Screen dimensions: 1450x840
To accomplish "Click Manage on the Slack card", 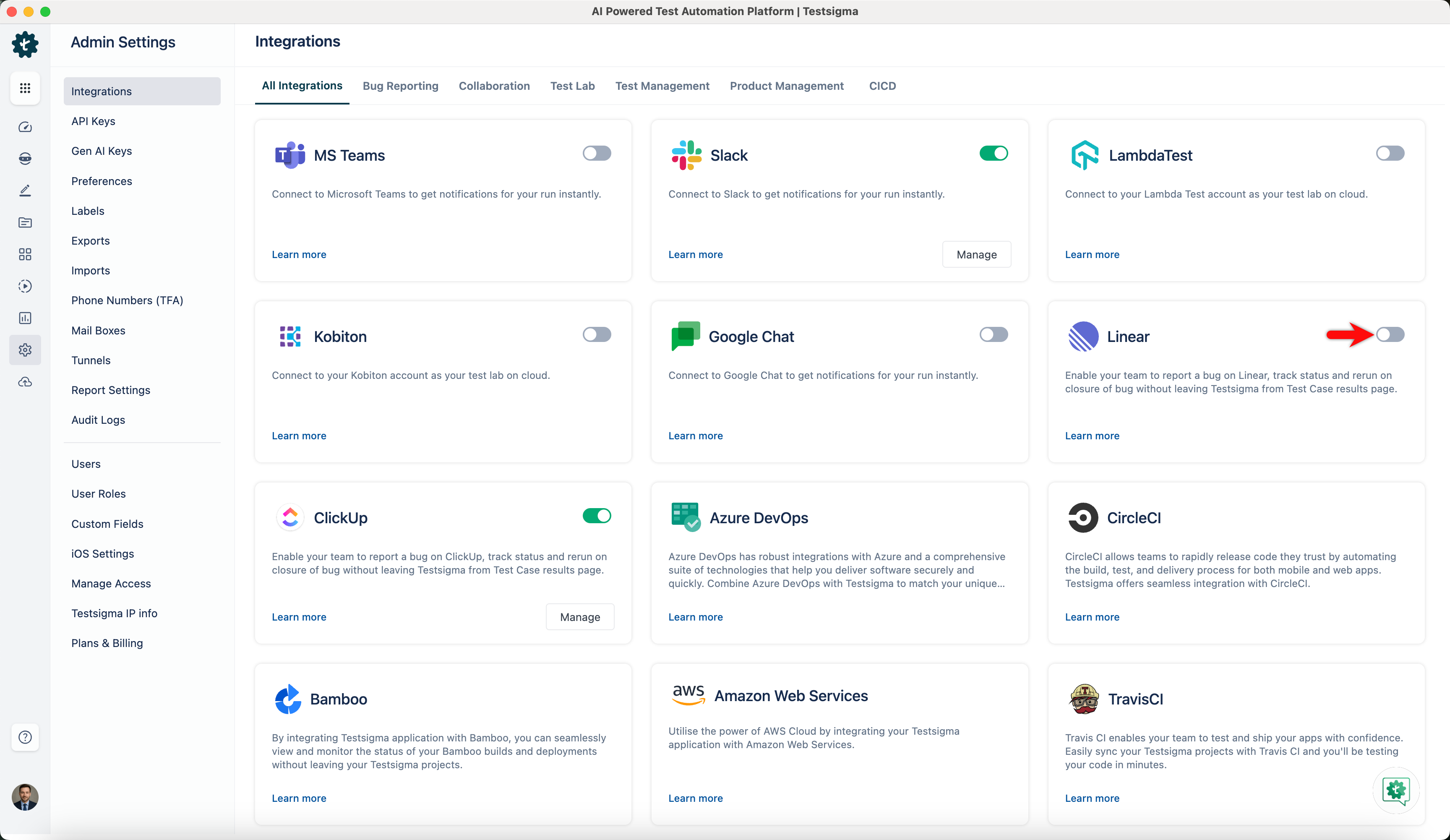I will [976, 254].
